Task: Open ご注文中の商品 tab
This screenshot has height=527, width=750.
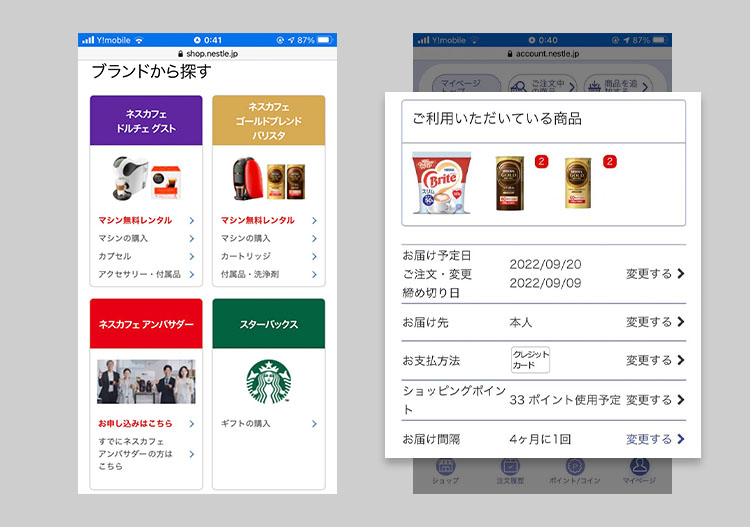Action: point(542,85)
